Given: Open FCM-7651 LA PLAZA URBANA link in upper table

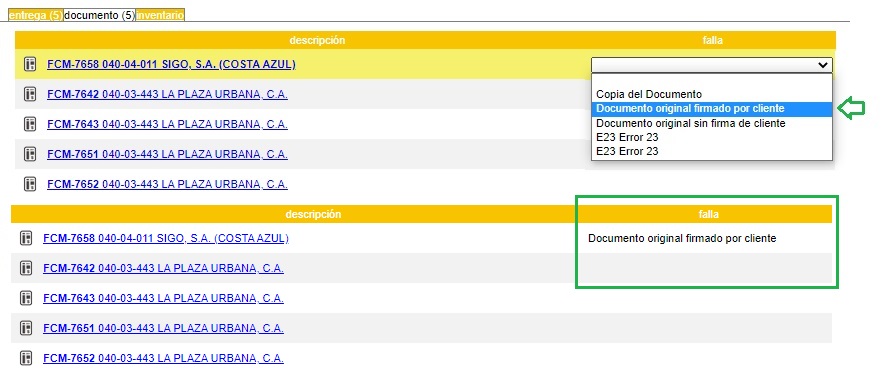Looking at the screenshot, I should [x=167, y=154].
